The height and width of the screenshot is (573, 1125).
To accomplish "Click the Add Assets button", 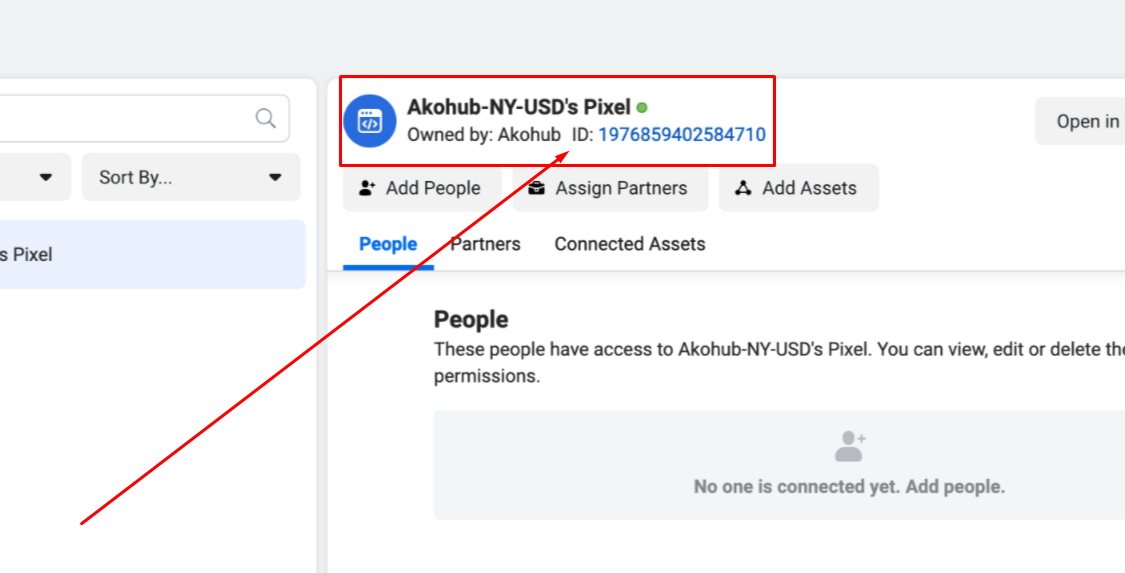I will coord(799,188).
